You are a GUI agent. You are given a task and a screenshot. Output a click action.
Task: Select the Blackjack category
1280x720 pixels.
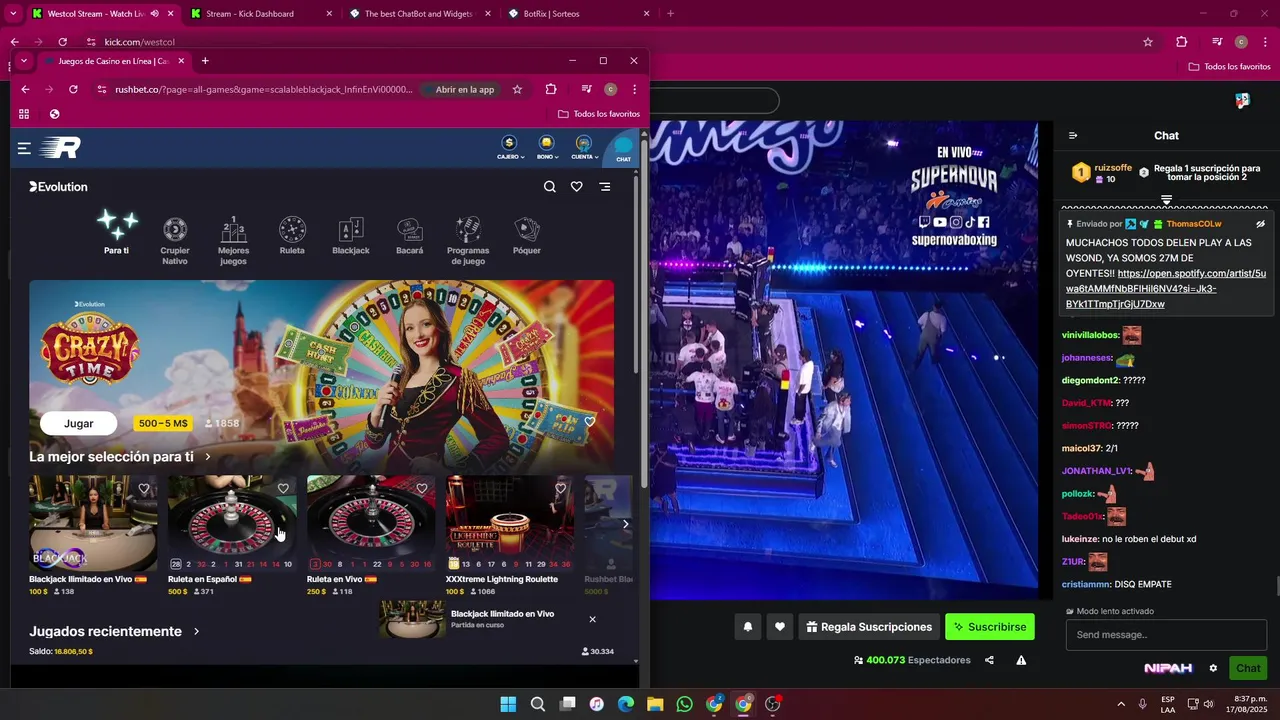click(351, 235)
